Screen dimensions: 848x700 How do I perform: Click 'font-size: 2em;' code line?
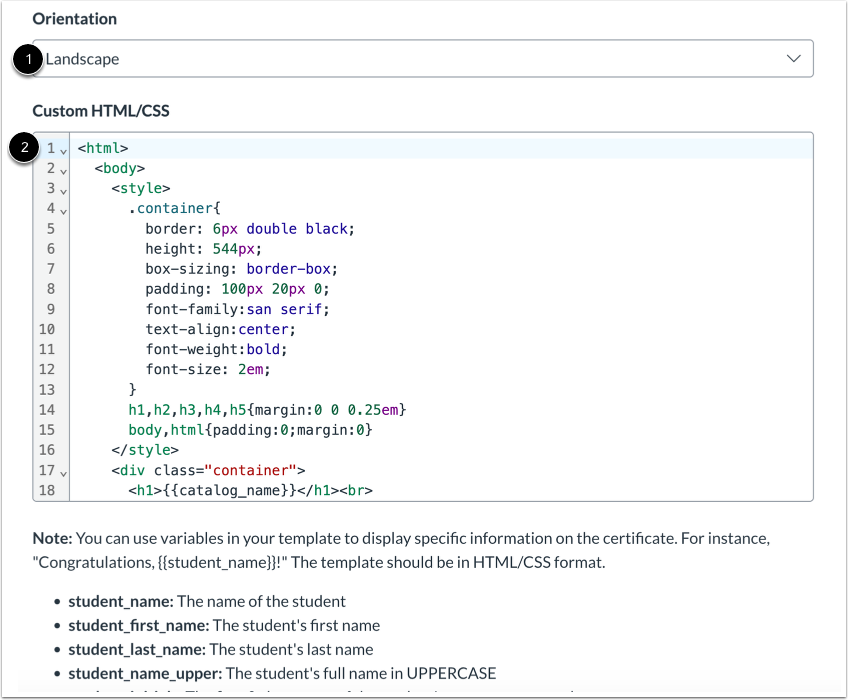[x=208, y=369]
